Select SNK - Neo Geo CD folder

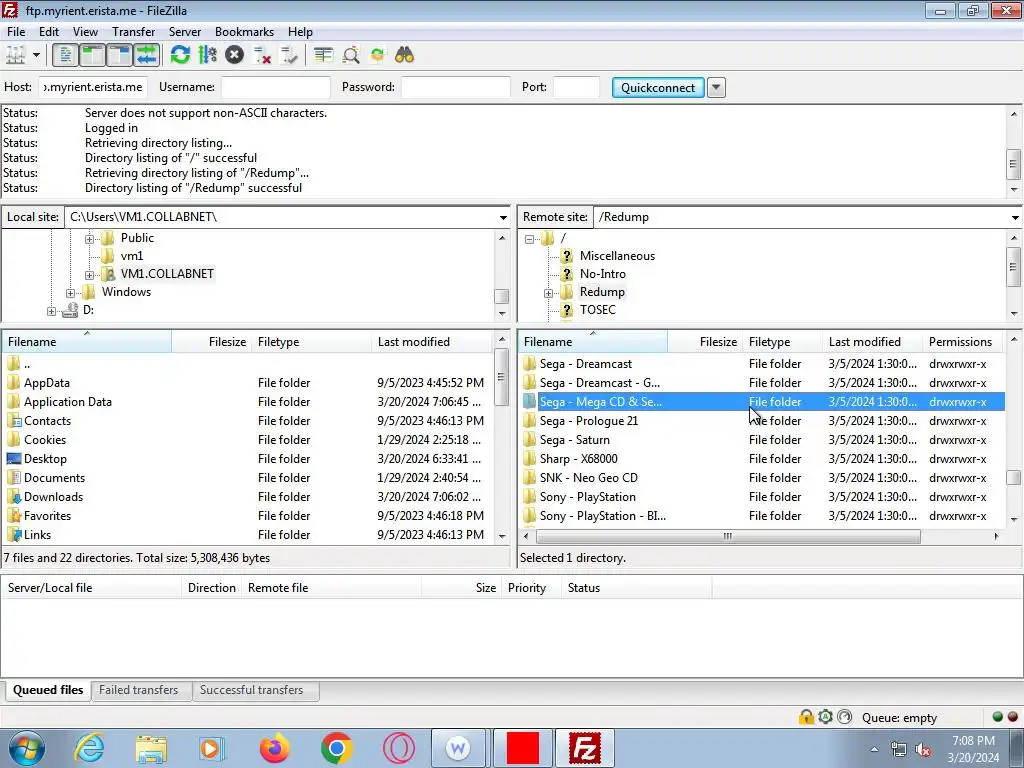pyautogui.click(x=761, y=478)
